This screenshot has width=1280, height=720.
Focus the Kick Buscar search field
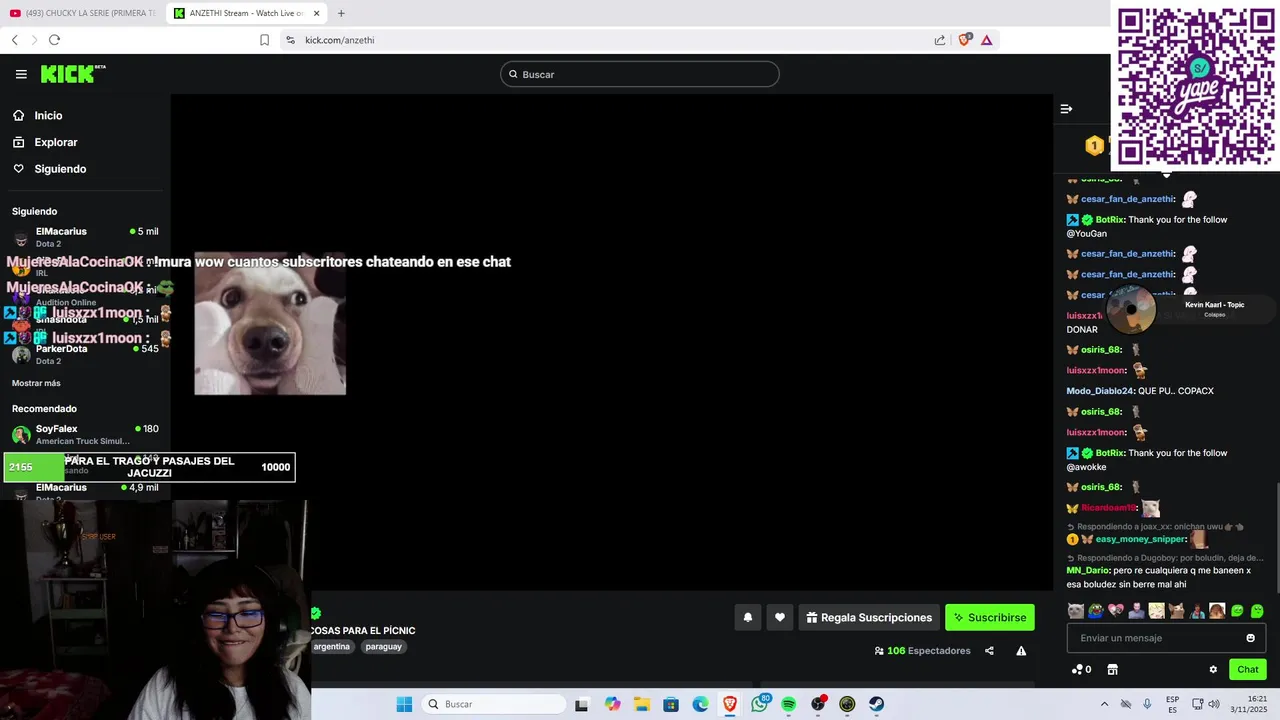[640, 74]
